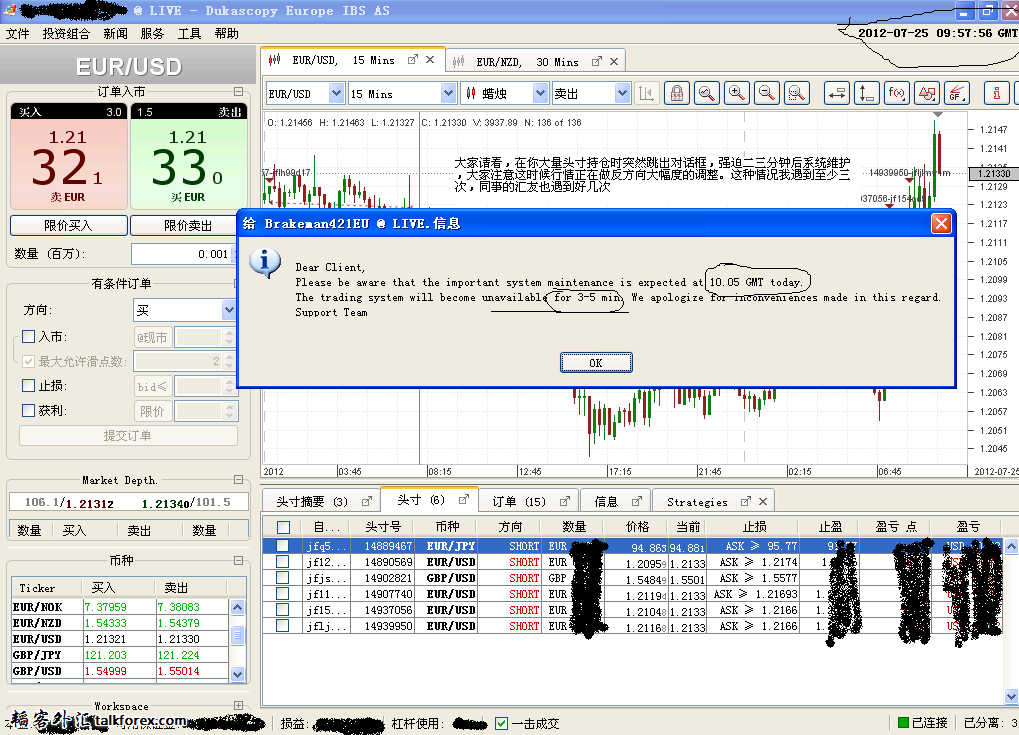The height and width of the screenshot is (735, 1019).
Task: Open the 蜡烛 chart type dropdown
Action: click(540, 94)
